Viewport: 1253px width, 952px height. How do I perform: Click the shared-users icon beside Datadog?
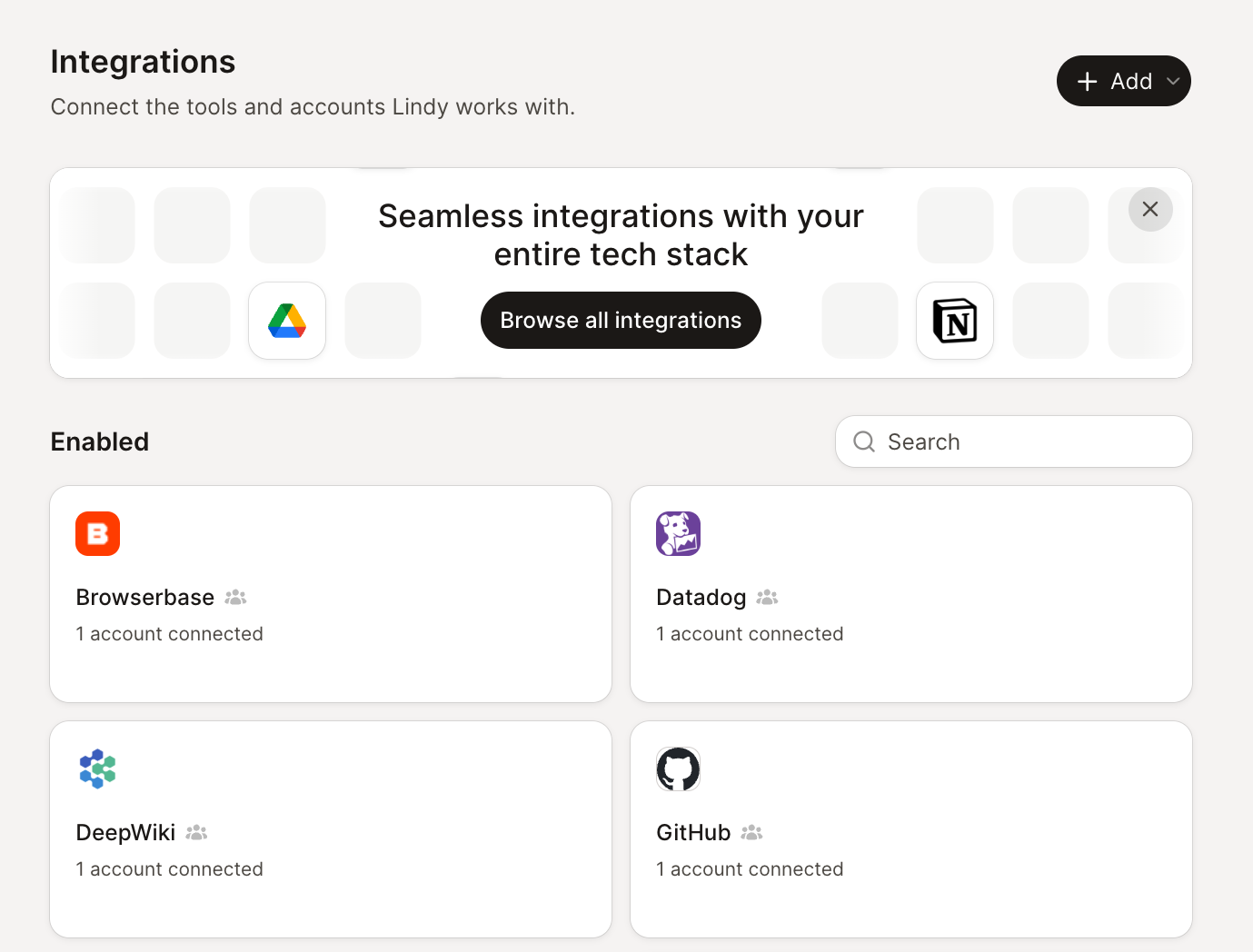pos(768,597)
